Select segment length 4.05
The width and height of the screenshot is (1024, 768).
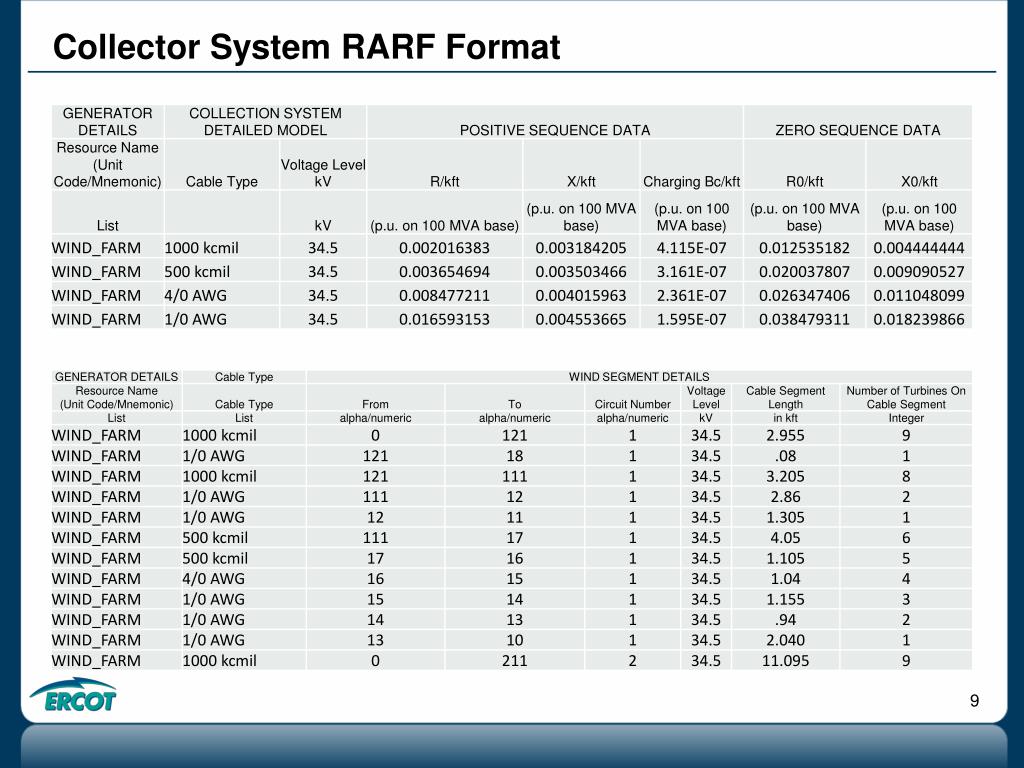pos(785,538)
